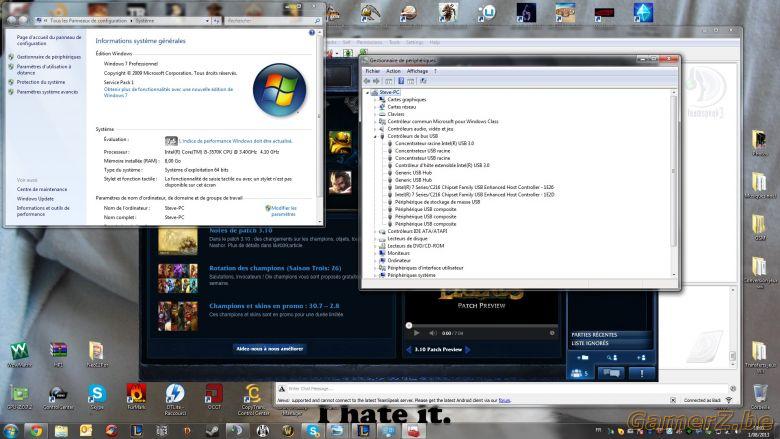Open the ? help menu in Device Manager
This screenshot has width=780, height=439.
tap(435, 71)
